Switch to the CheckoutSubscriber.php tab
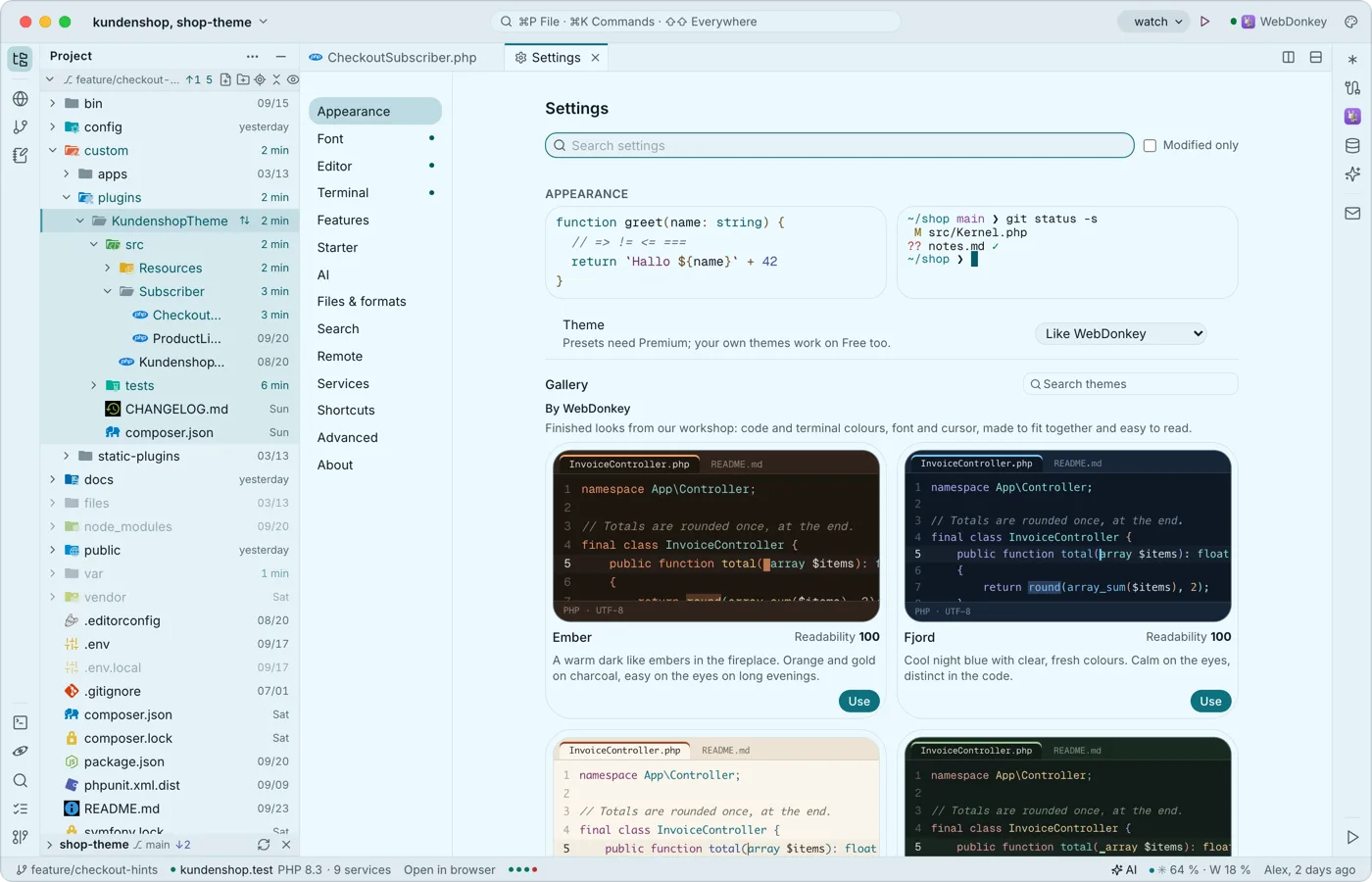 (392, 58)
